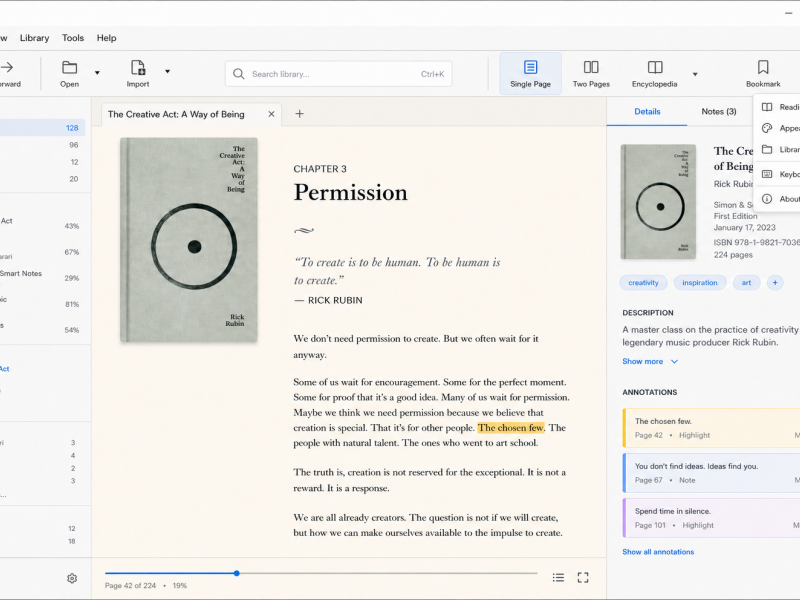Screen dimensions: 800x600
Task: Click Show all annotations link
Action: tap(658, 552)
